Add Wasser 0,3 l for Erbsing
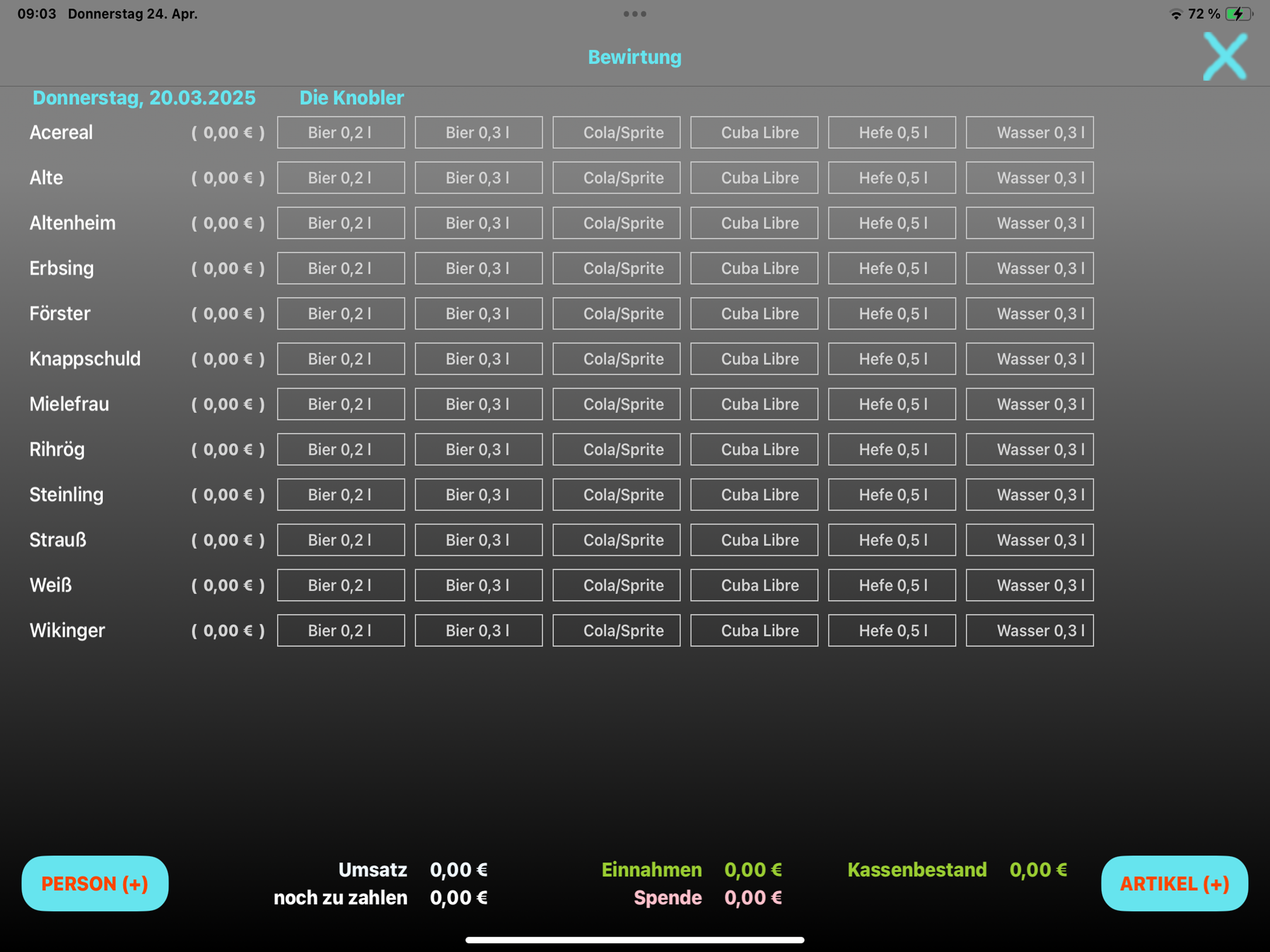1270x952 pixels. click(1030, 268)
